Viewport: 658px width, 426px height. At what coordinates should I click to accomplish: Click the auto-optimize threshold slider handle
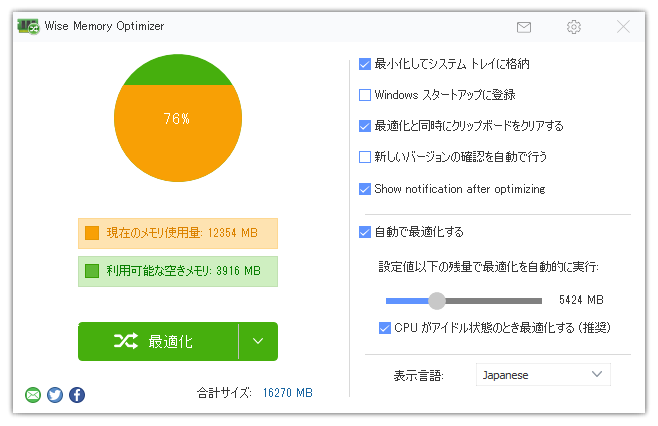(x=437, y=301)
